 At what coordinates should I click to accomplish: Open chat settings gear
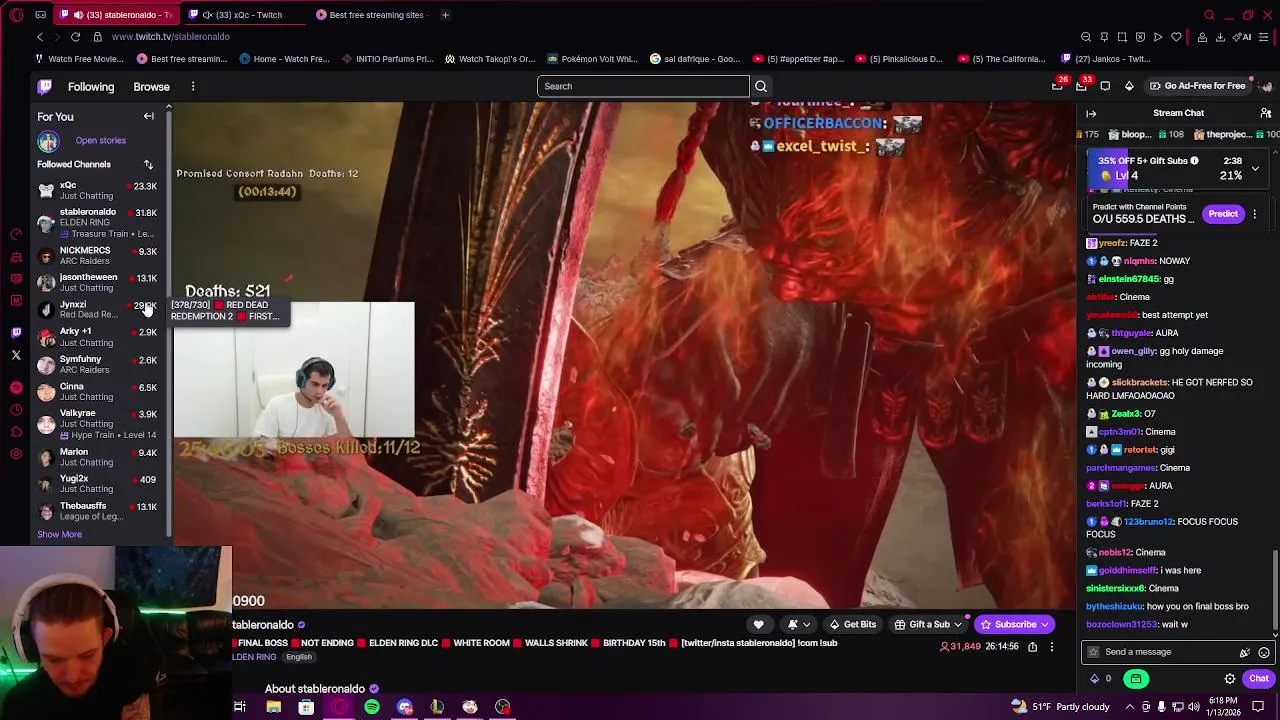pyautogui.click(x=1230, y=679)
